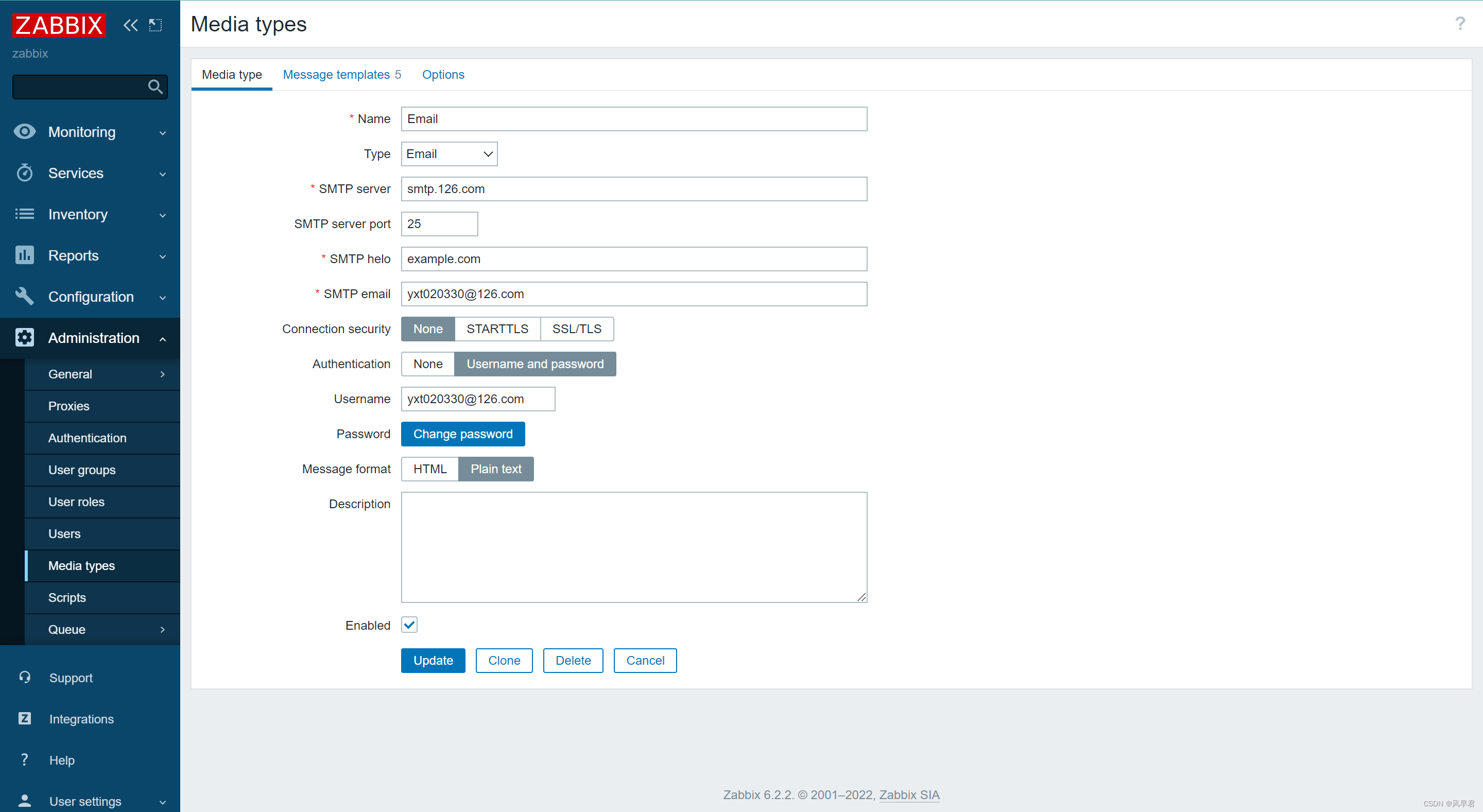This screenshot has height=812, width=1483.
Task: Click the Inventory sidebar icon
Action: [25, 214]
